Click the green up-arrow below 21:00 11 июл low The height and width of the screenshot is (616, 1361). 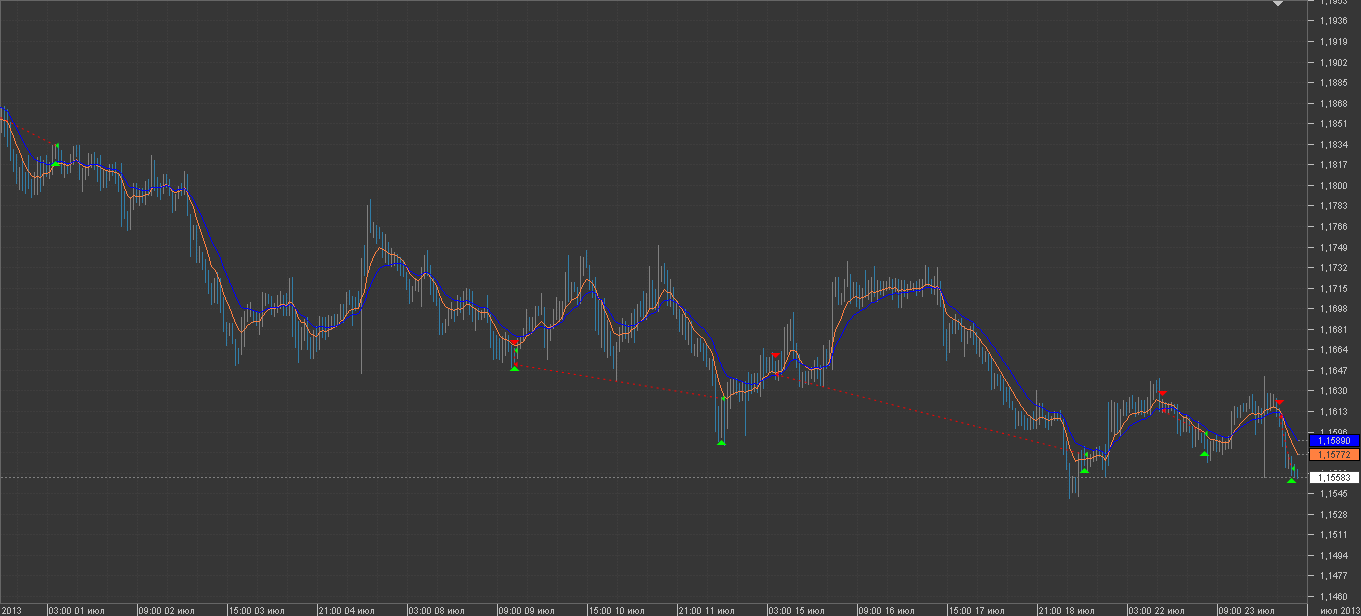721,443
